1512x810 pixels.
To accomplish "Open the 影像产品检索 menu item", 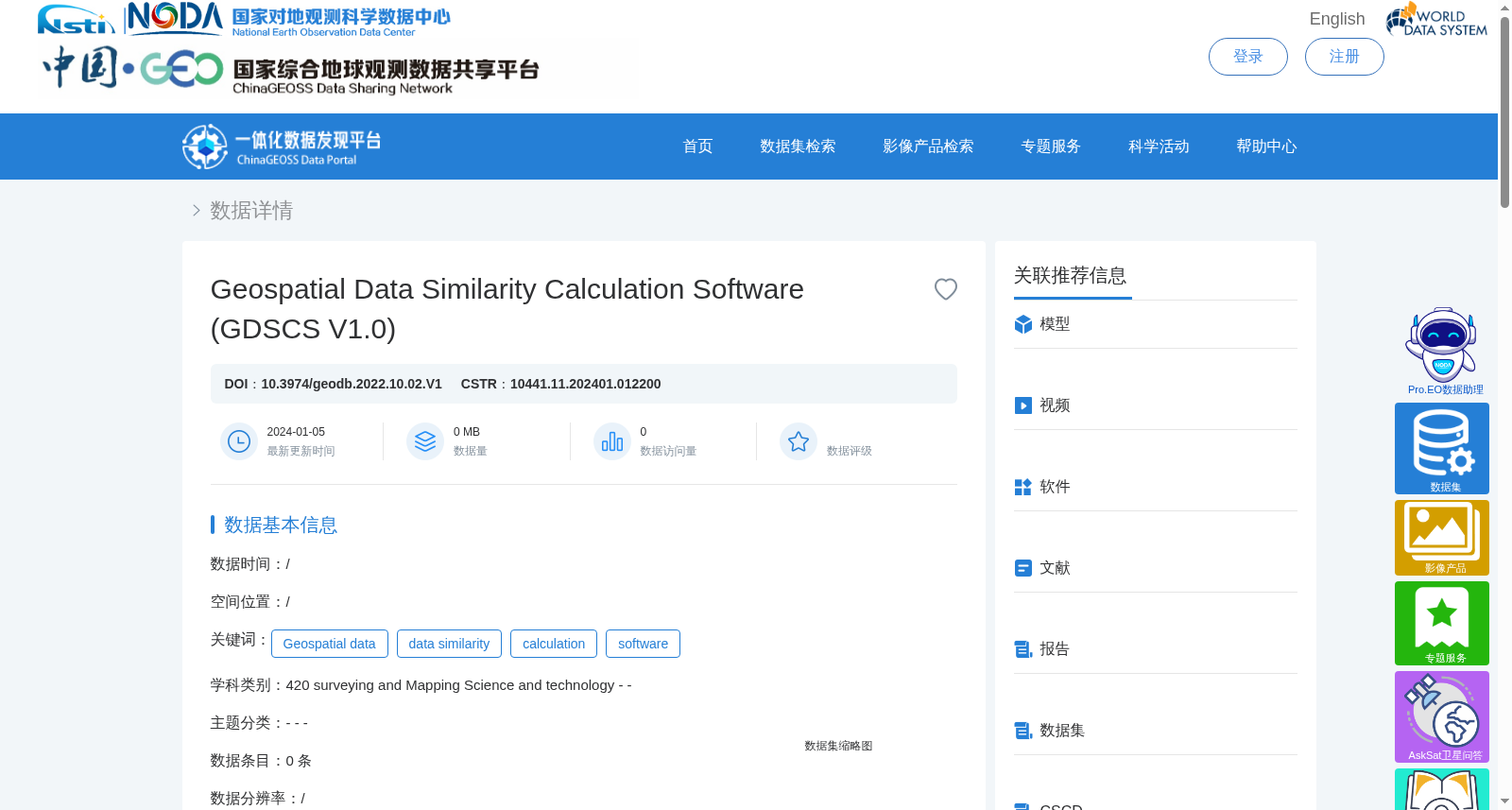I will tap(929, 146).
